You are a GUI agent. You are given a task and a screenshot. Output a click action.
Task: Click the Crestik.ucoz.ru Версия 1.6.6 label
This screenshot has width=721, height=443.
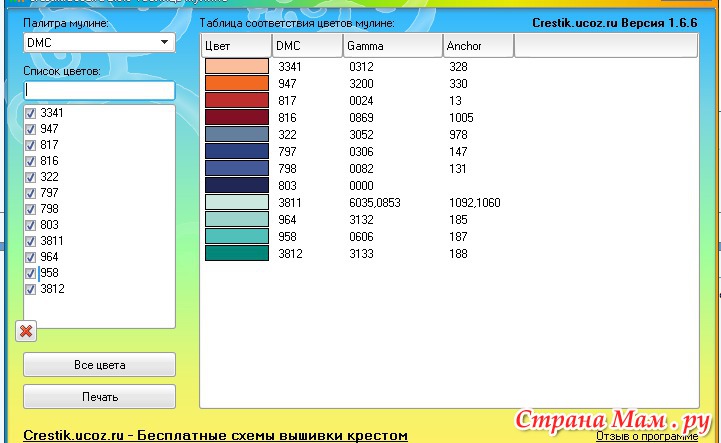tap(615, 23)
